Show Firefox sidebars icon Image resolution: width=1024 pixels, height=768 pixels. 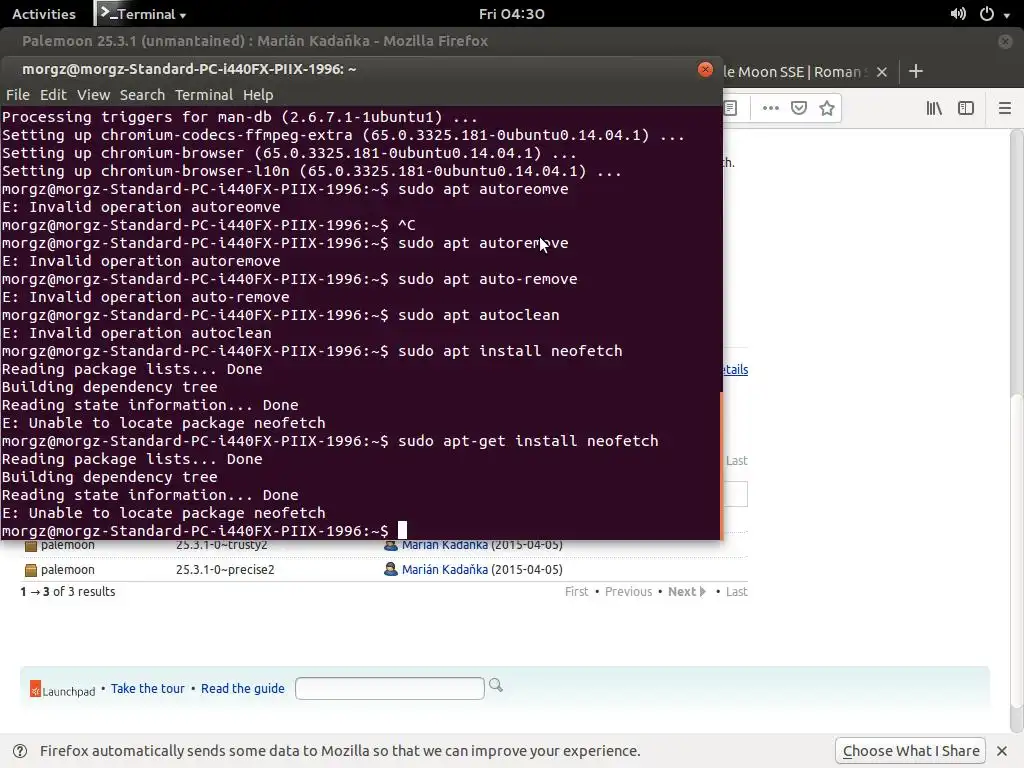(966, 108)
